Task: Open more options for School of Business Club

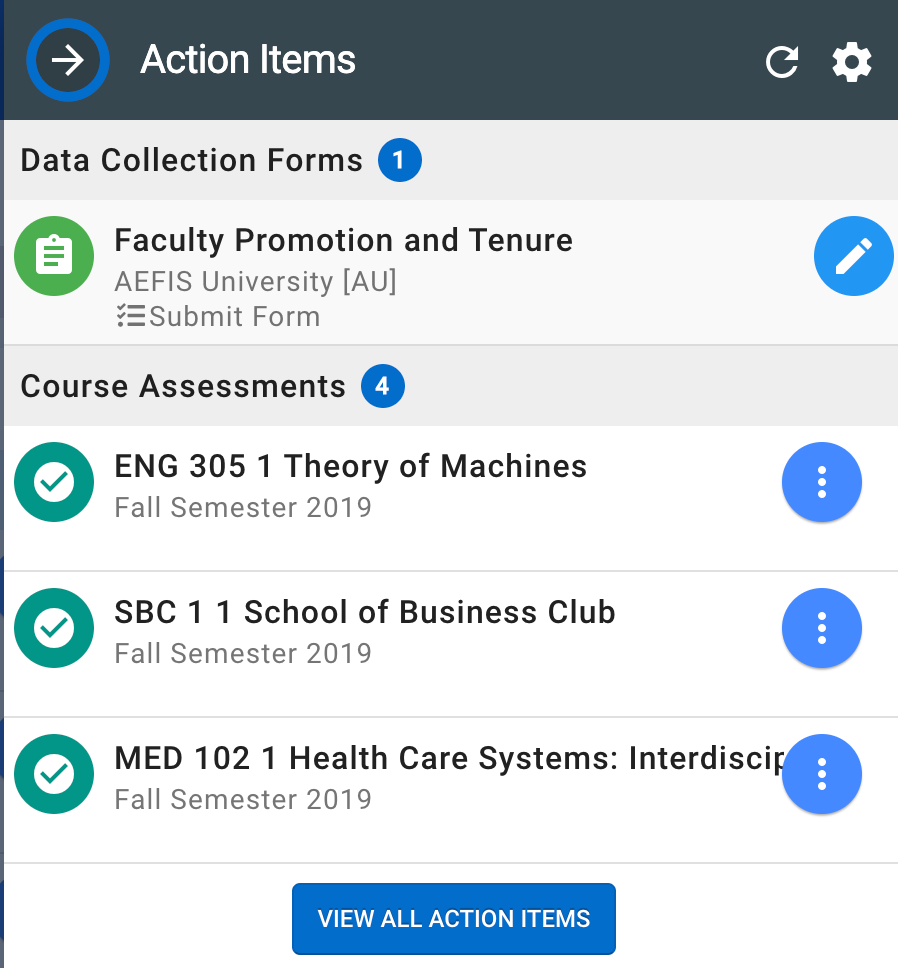Action: [x=821, y=628]
